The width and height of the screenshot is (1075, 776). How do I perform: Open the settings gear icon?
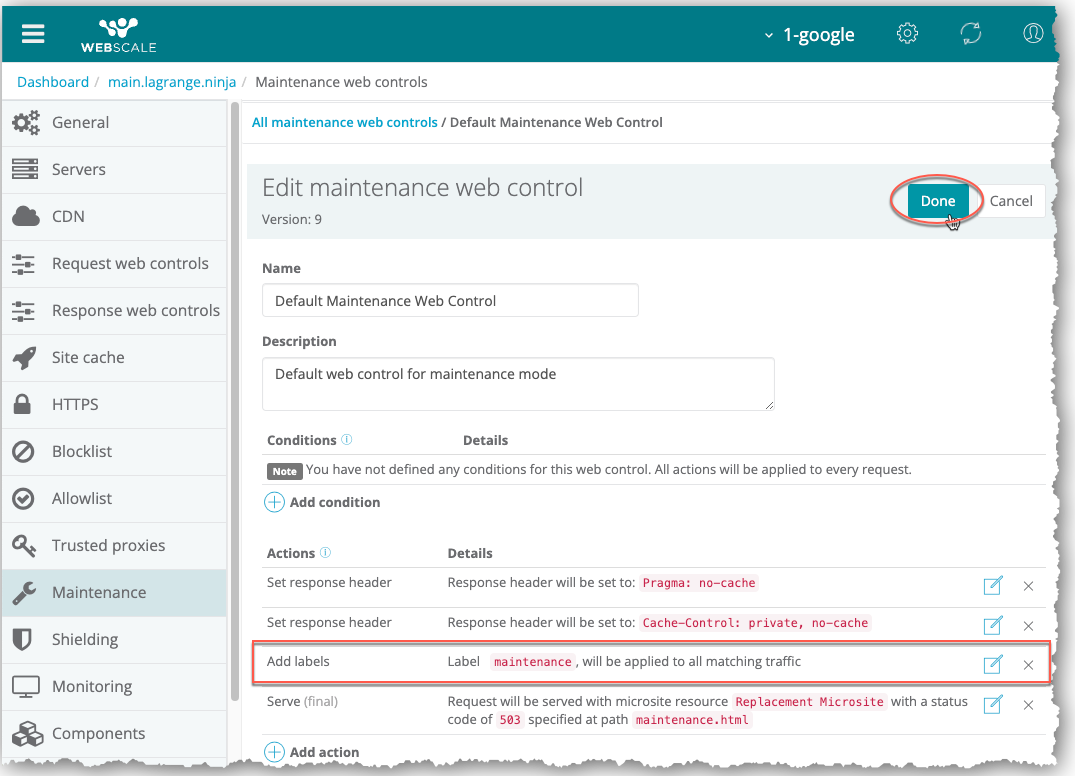907,33
